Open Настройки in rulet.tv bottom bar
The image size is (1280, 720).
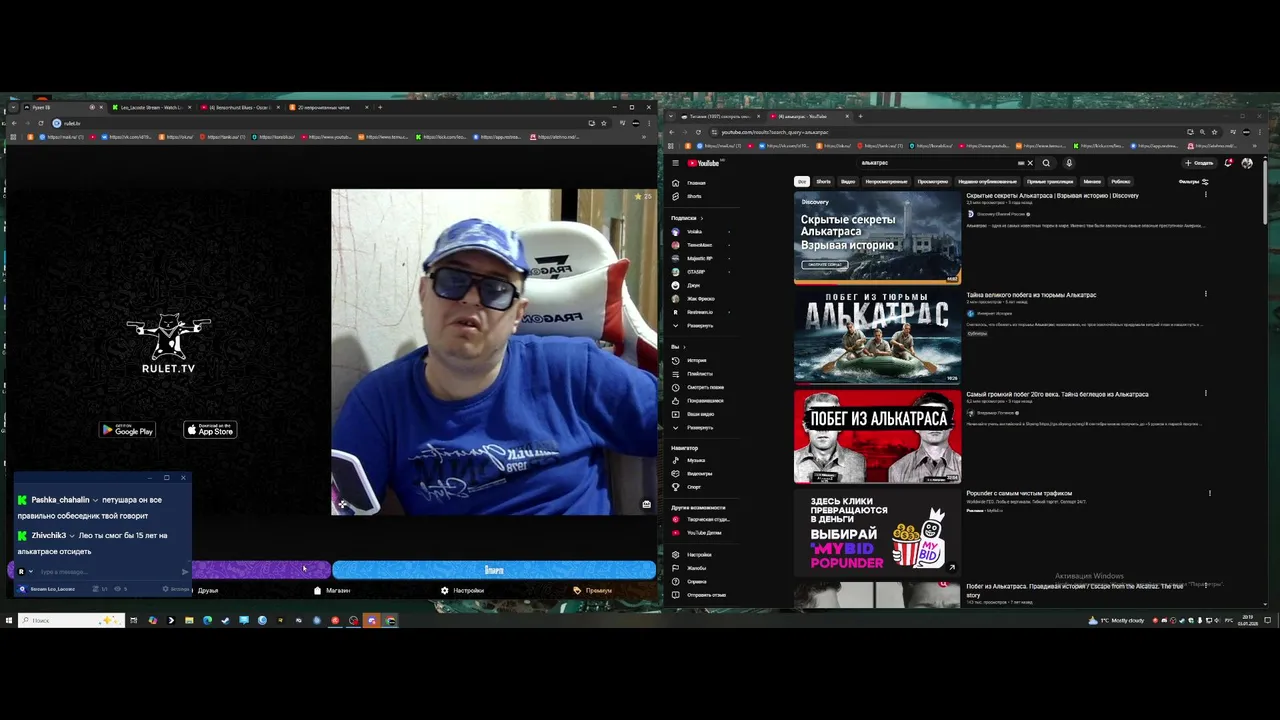click(x=462, y=590)
